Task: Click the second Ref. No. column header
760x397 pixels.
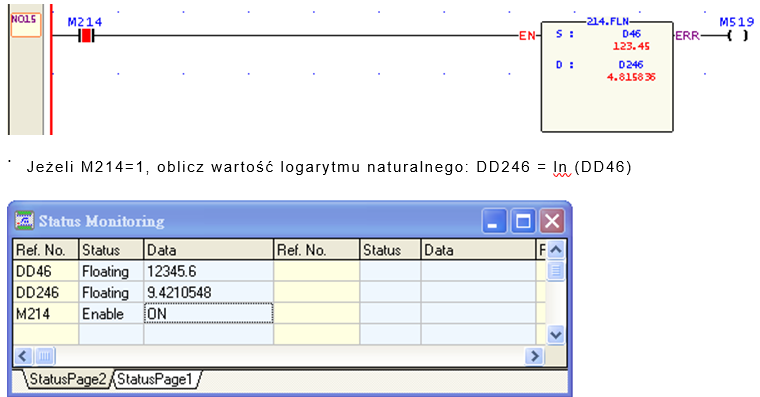Action: (317, 250)
